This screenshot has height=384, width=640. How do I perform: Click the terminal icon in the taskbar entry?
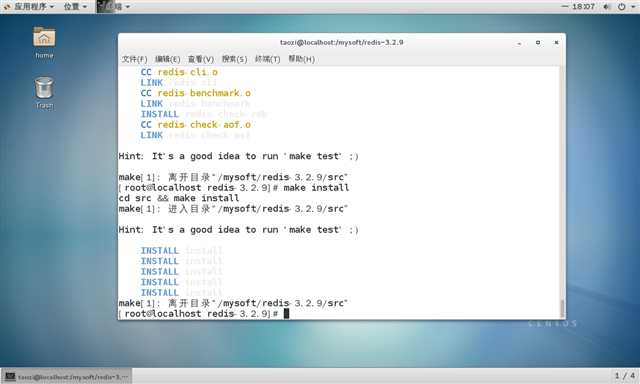click(x=10, y=377)
